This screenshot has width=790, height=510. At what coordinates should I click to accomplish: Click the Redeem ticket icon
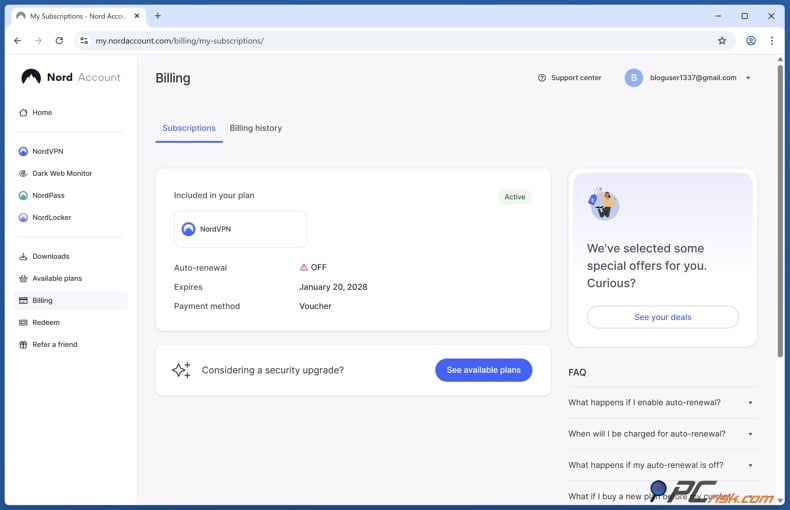[x=23, y=323]
